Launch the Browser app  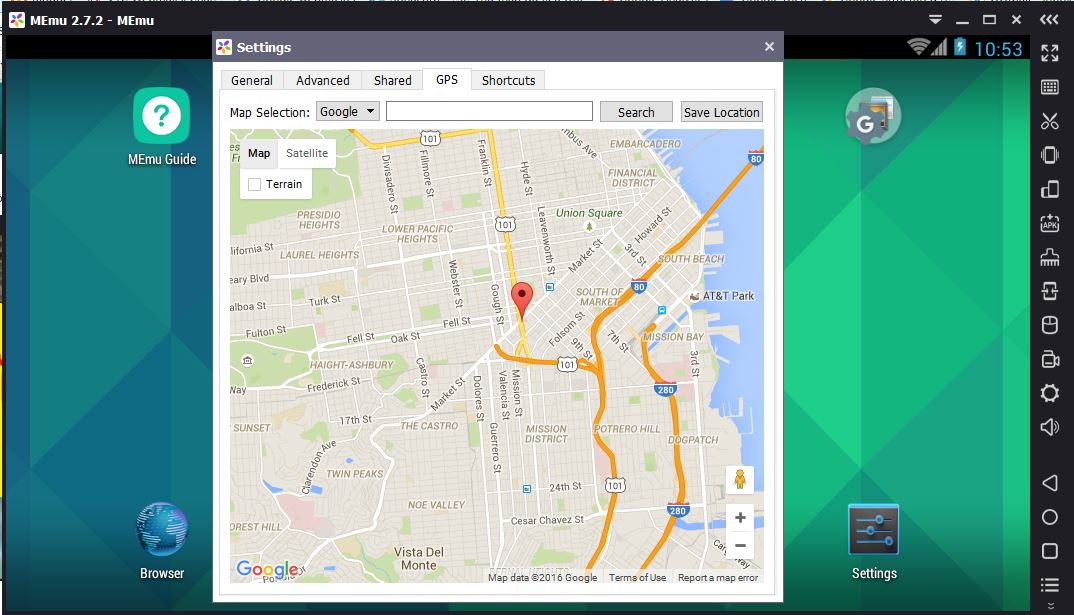coord(162,541)
